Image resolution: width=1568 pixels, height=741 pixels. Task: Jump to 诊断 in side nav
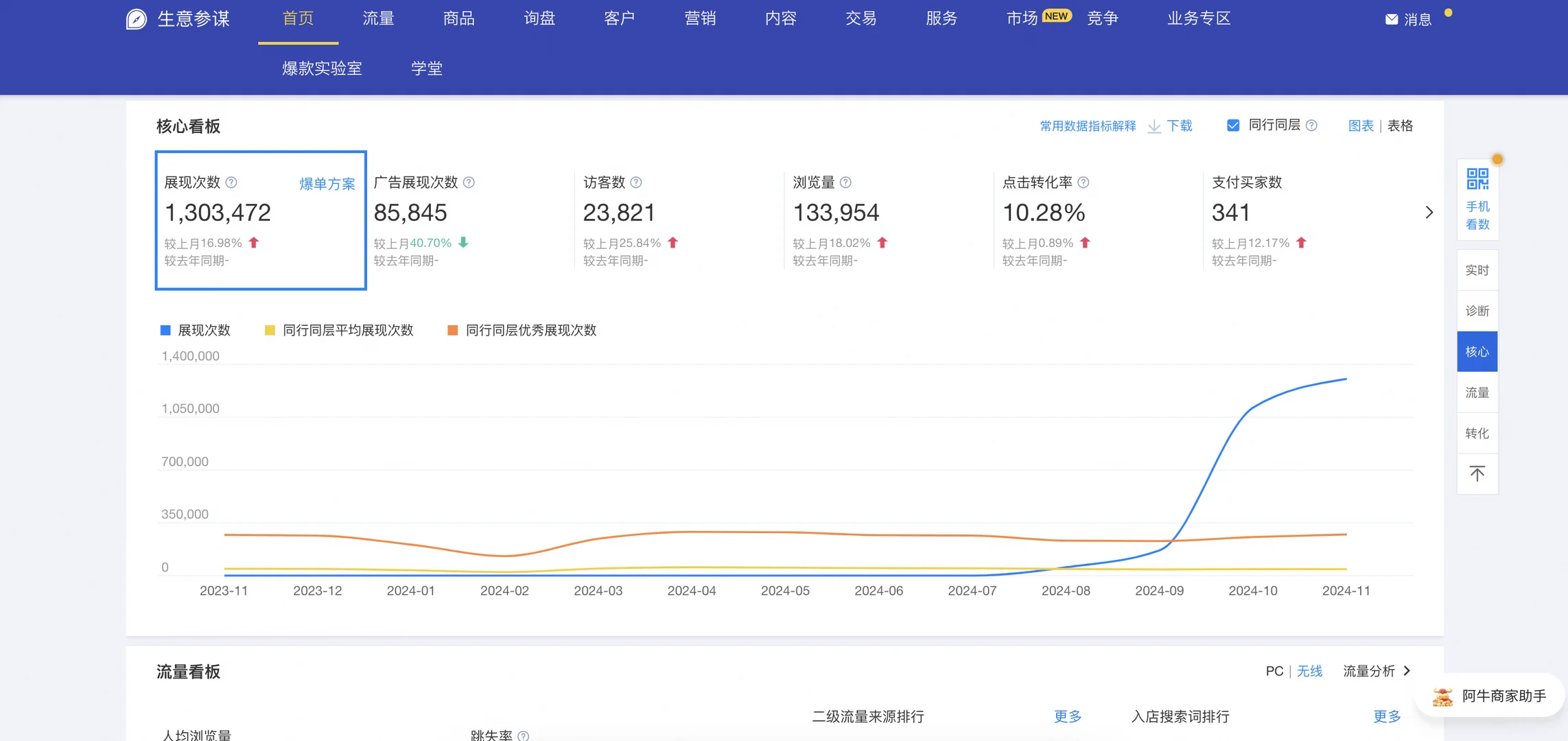pyautogui.click(x=1477, y=311)
